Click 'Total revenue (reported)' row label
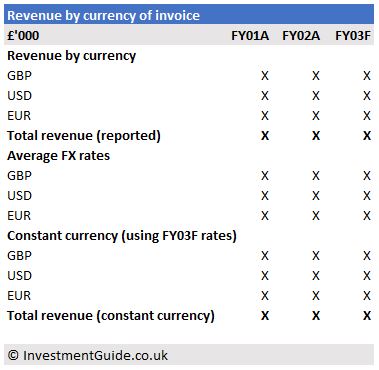This screenshot has height=370, width=379. 84,136
